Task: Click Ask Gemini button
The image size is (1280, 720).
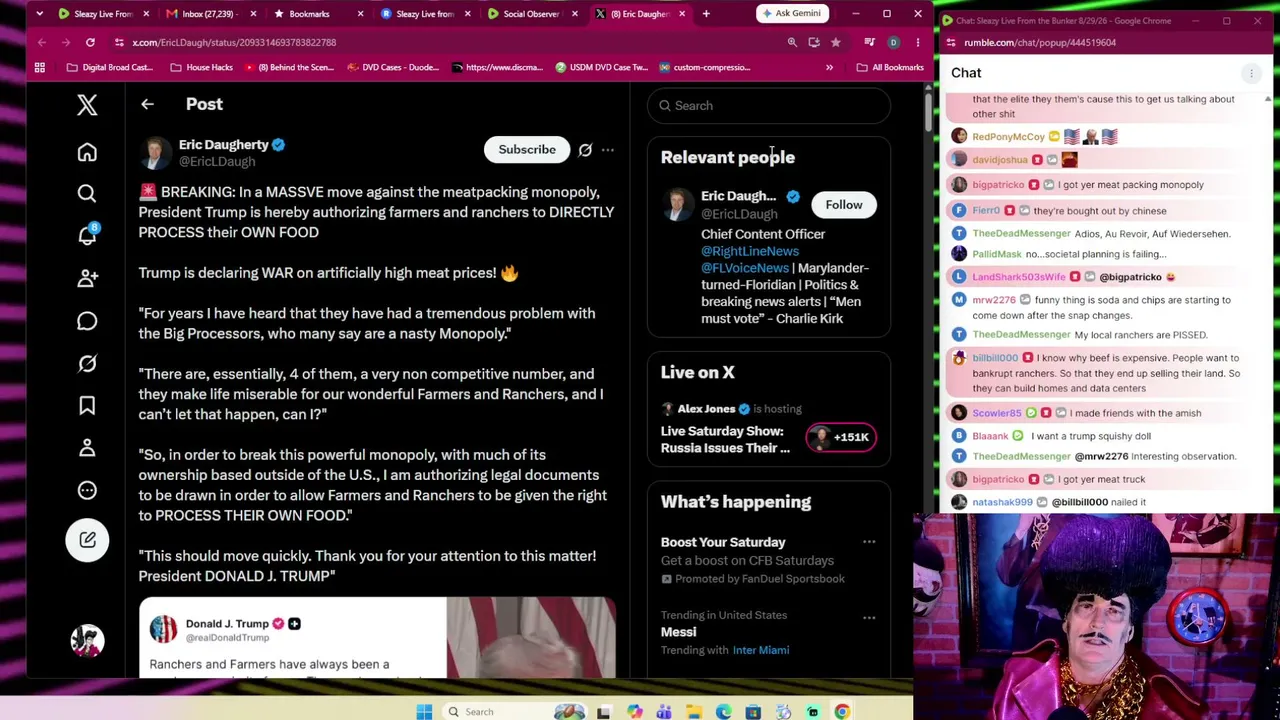Action: coord(791,14)
